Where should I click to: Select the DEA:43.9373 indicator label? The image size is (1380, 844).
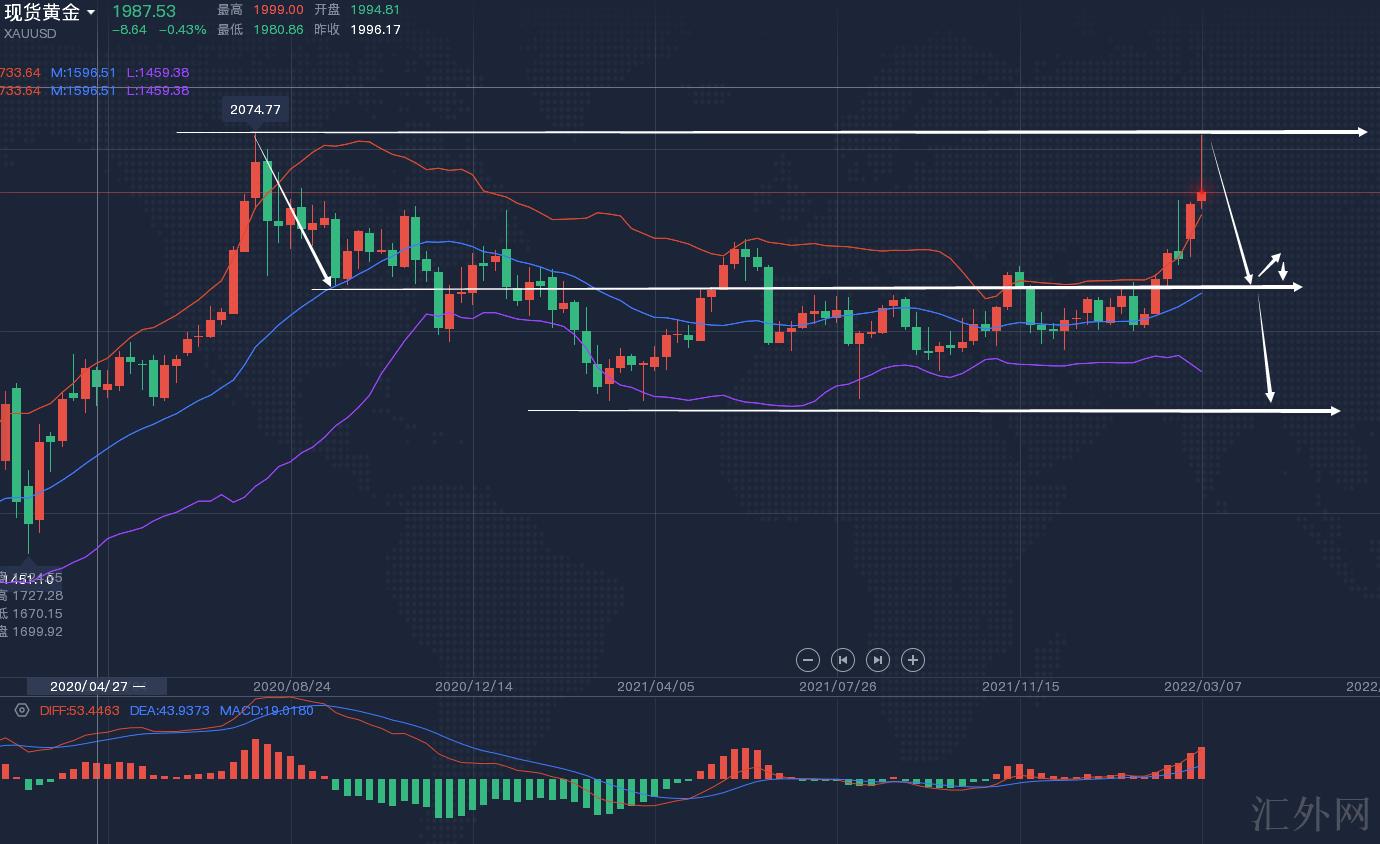(169, 711)
